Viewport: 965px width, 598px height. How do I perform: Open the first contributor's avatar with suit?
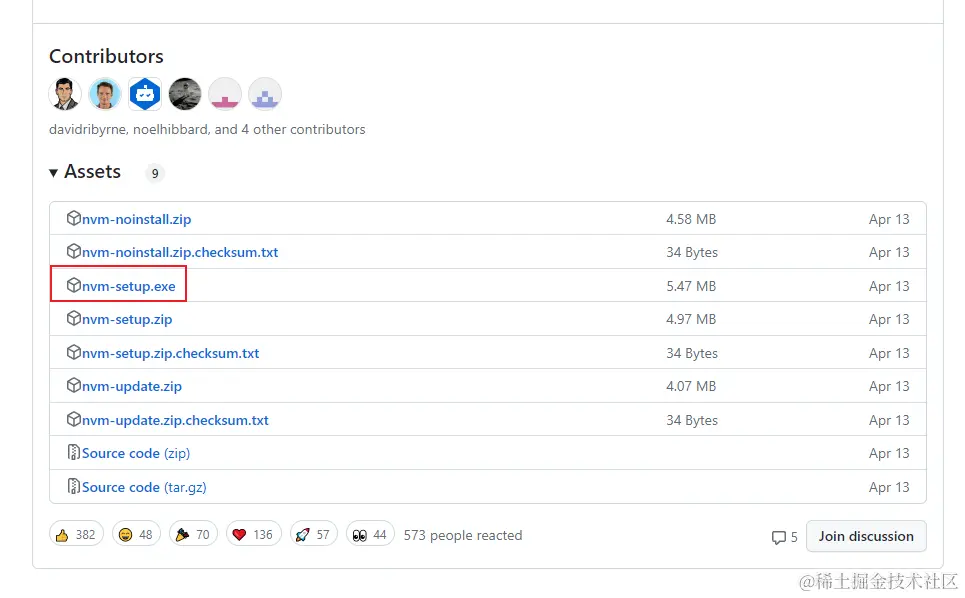click(x=65, y=94)
